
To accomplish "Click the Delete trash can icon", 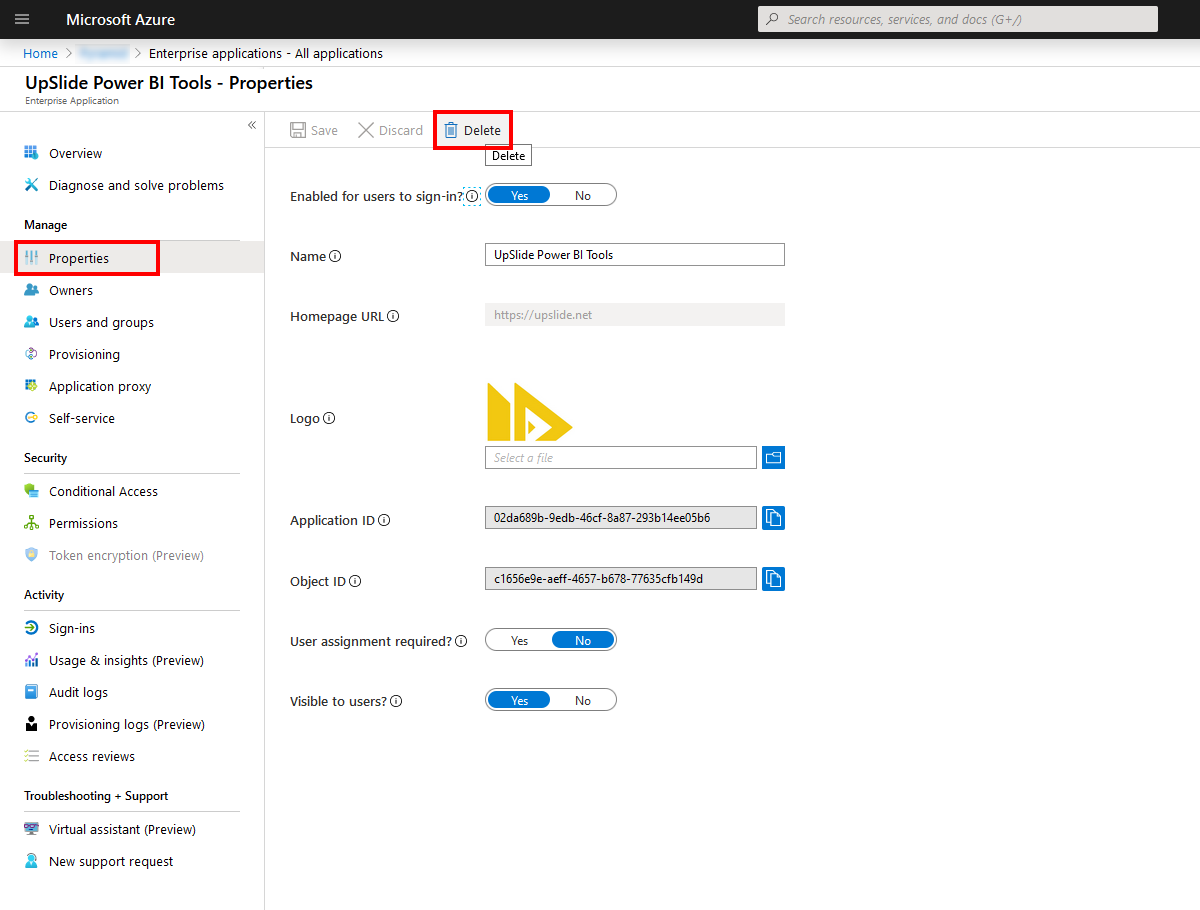I will 451,130.
